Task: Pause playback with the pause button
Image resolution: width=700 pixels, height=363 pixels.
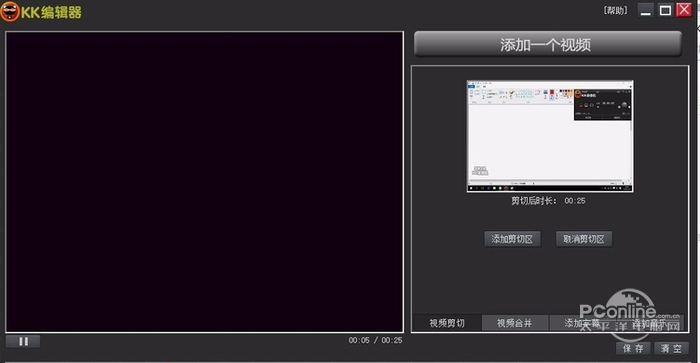Action: [x=23, y=342]
